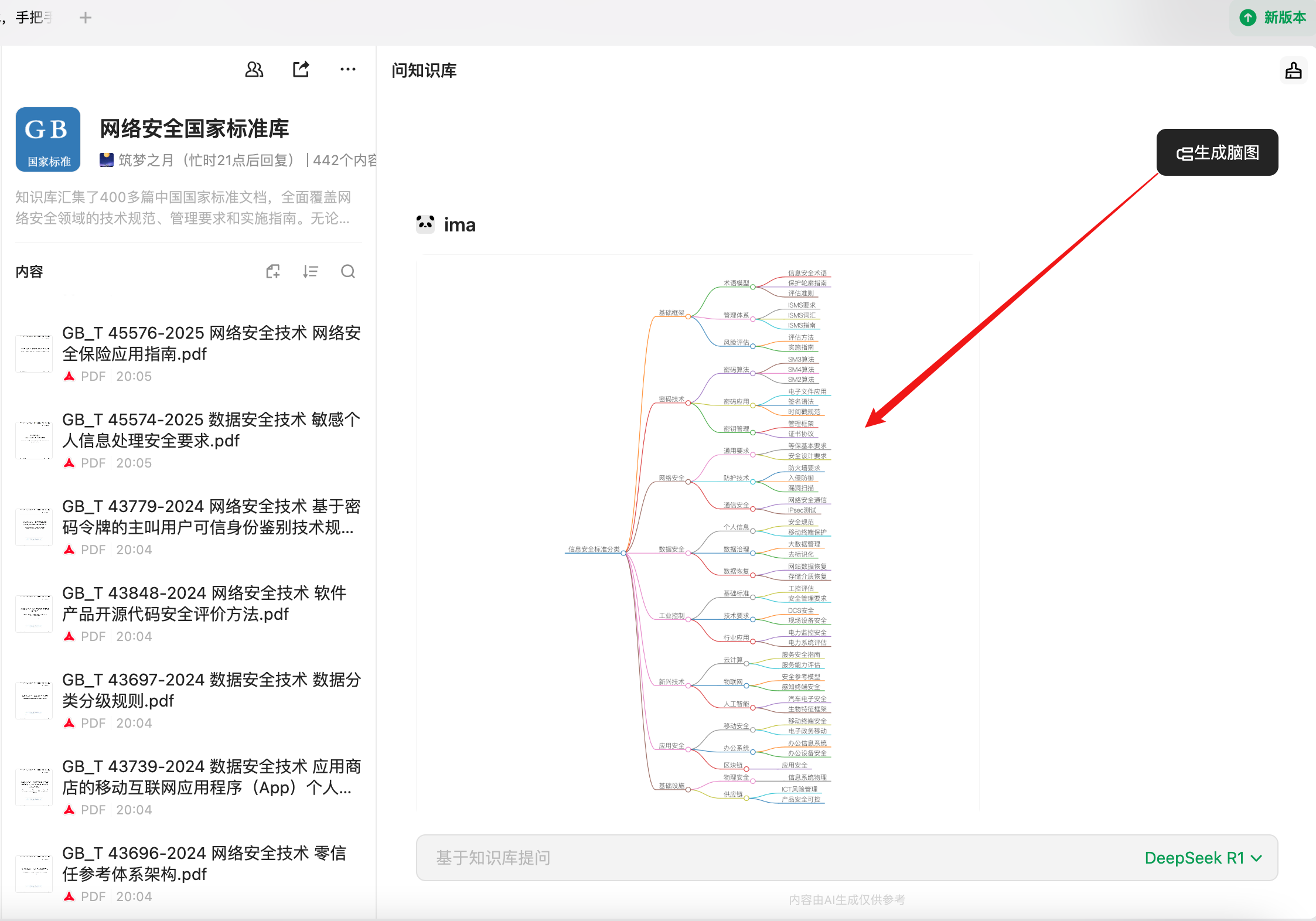Screen dimensions: 1316x921
Task: Click the add content icon
Action: point(273,271)
